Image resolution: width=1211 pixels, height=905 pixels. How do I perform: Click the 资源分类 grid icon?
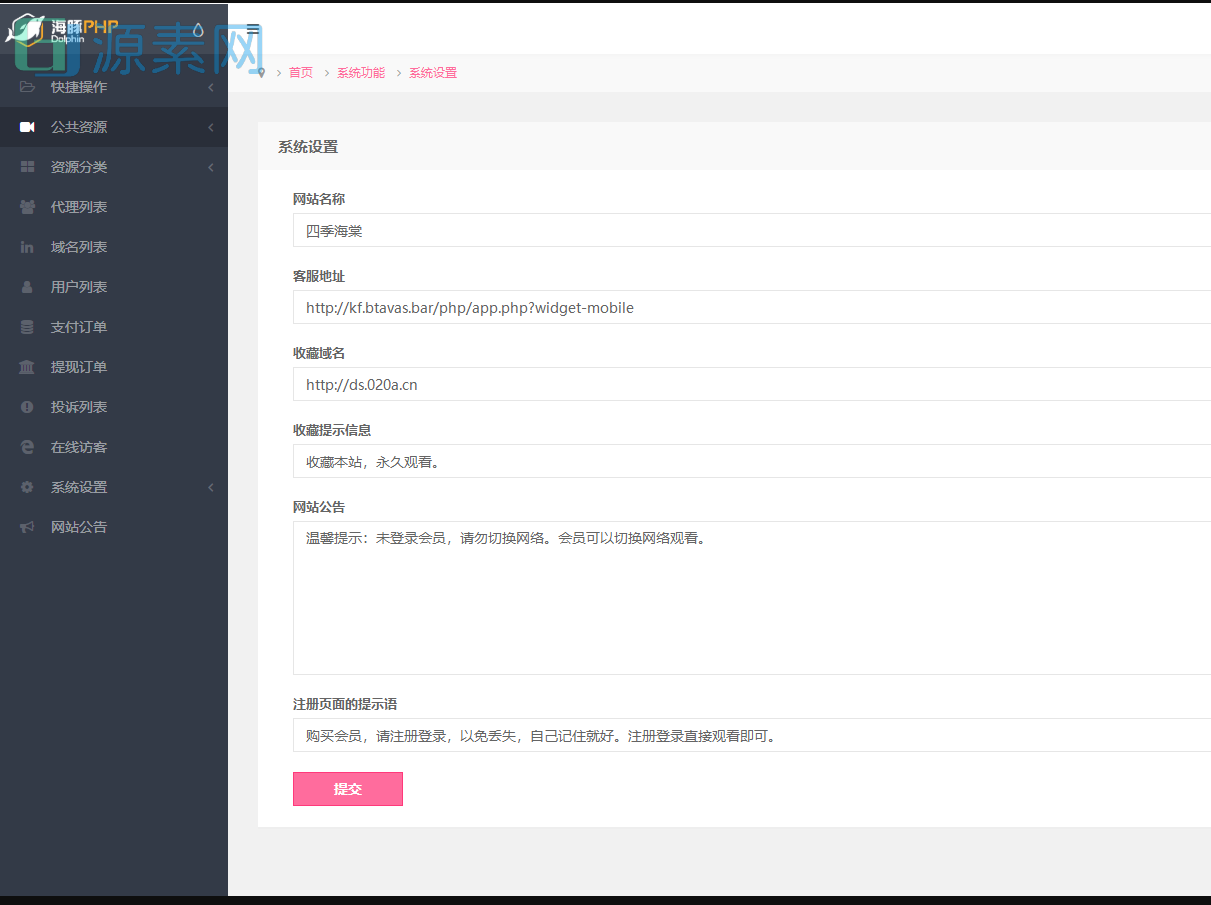[x=27, y=167]
